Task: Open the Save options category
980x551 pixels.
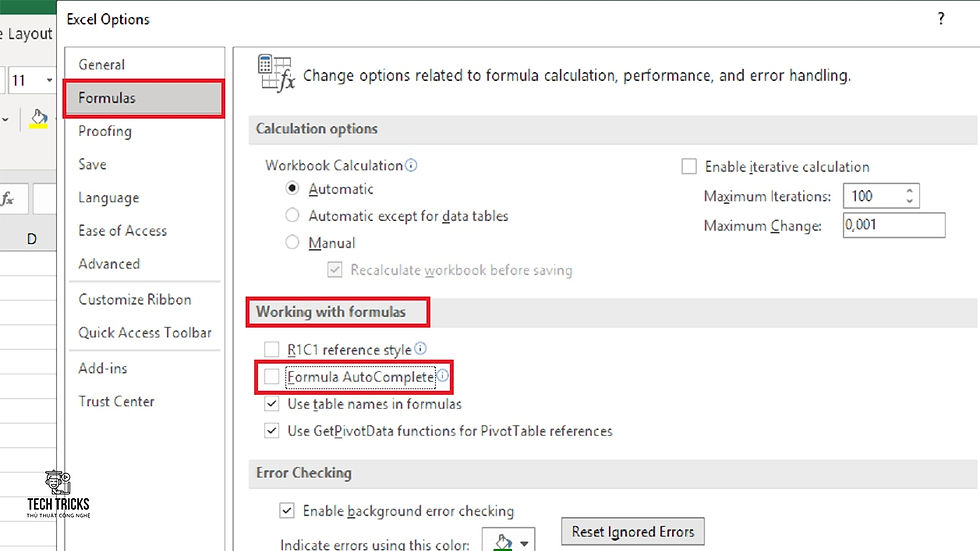Action: point(144,164)
